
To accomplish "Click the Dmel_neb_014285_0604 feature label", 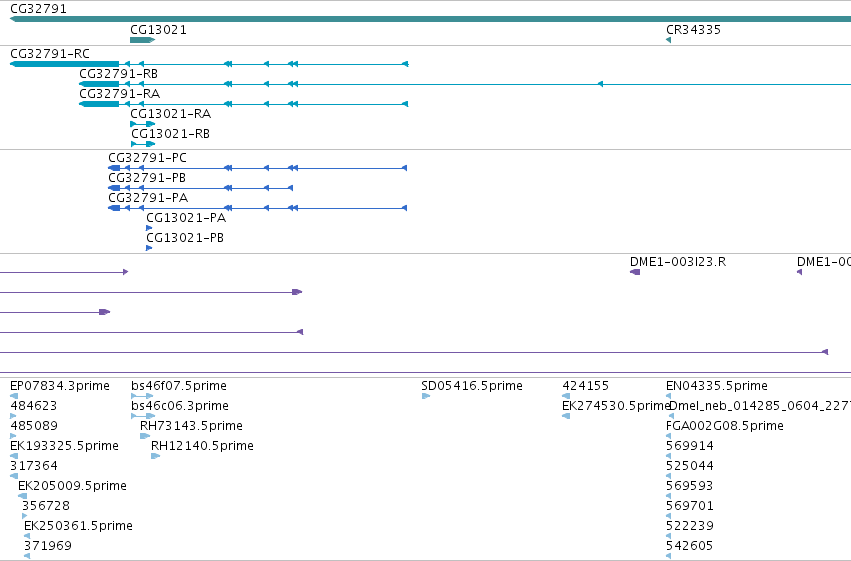I will (x=760, y=405).
